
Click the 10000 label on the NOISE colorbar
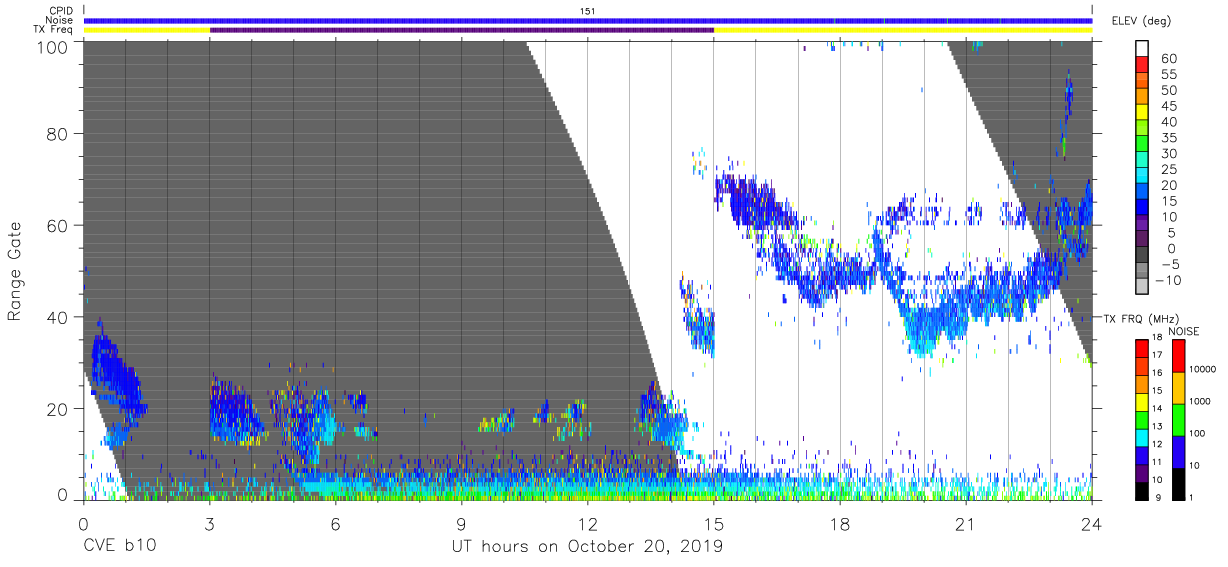click(1203, 369)
